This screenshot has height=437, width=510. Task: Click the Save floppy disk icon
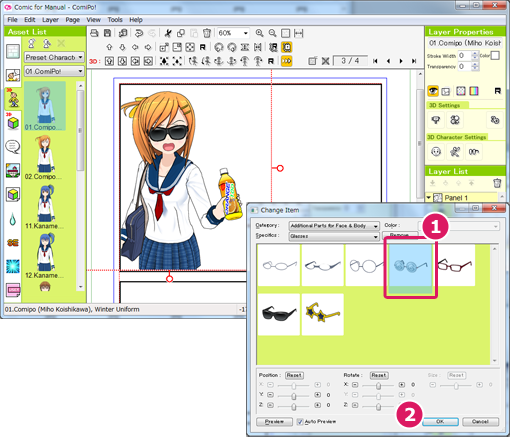[107, 33]
